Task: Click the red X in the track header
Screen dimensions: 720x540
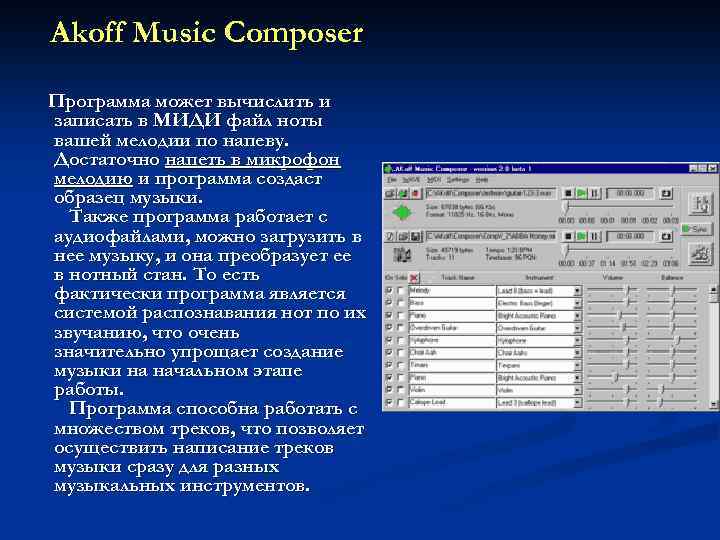Action: pos(414,278)
